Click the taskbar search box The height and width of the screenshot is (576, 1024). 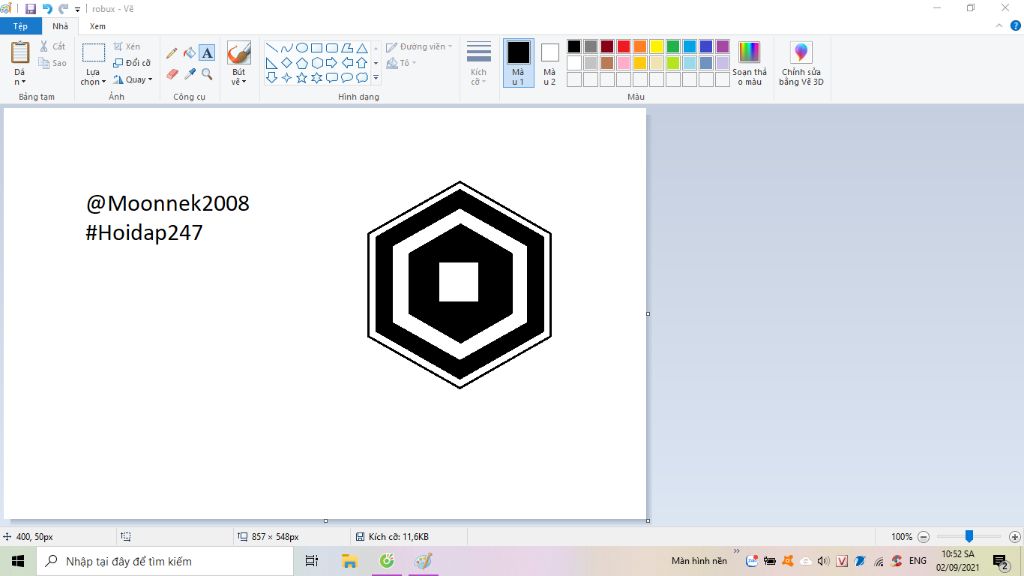165,561
